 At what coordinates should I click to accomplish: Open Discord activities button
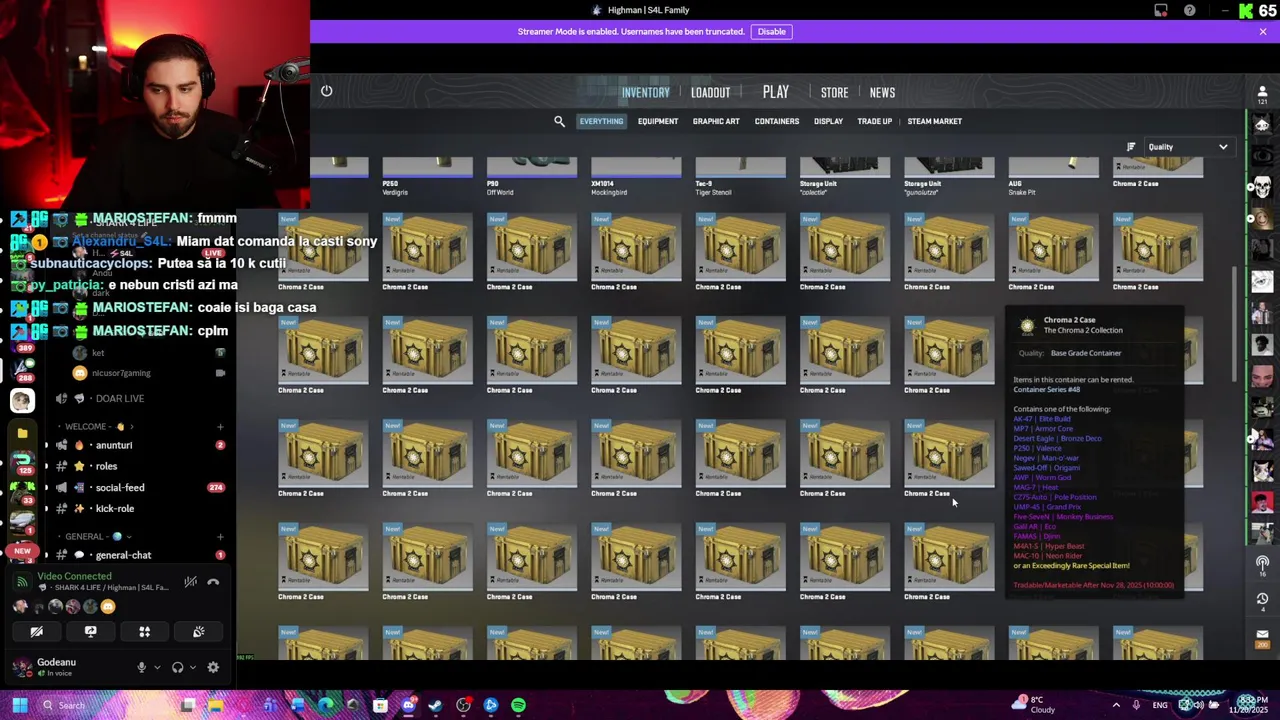click(x=144, y=631)
